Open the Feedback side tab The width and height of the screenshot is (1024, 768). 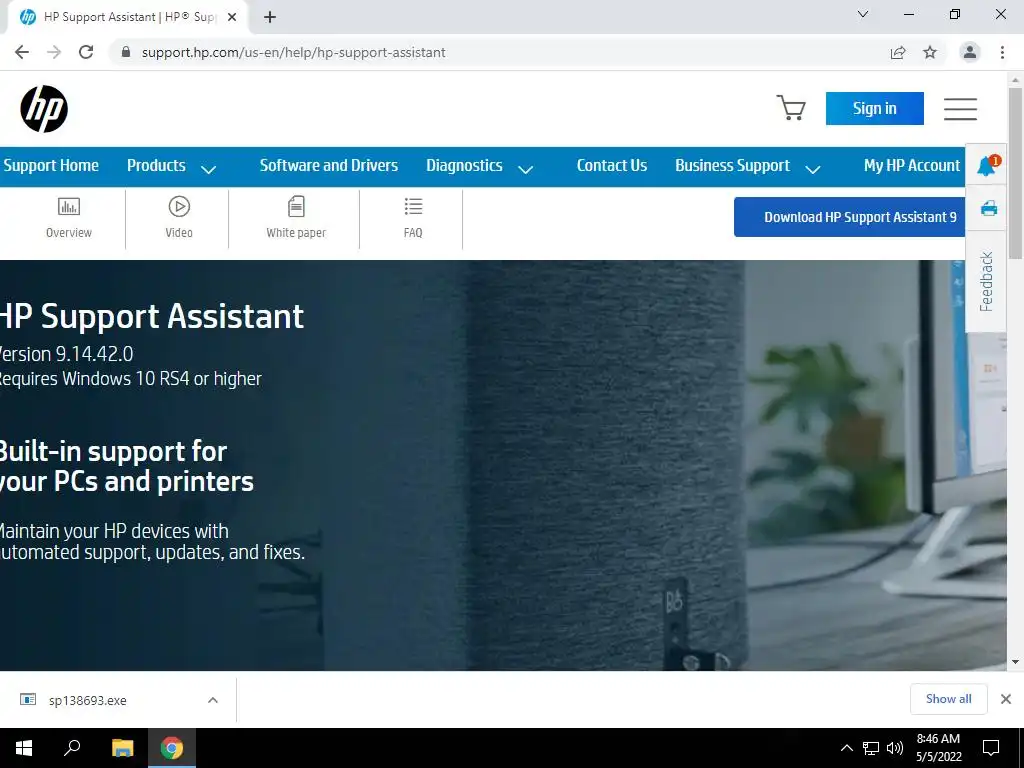pyautogui.click(x=986, y=281)
